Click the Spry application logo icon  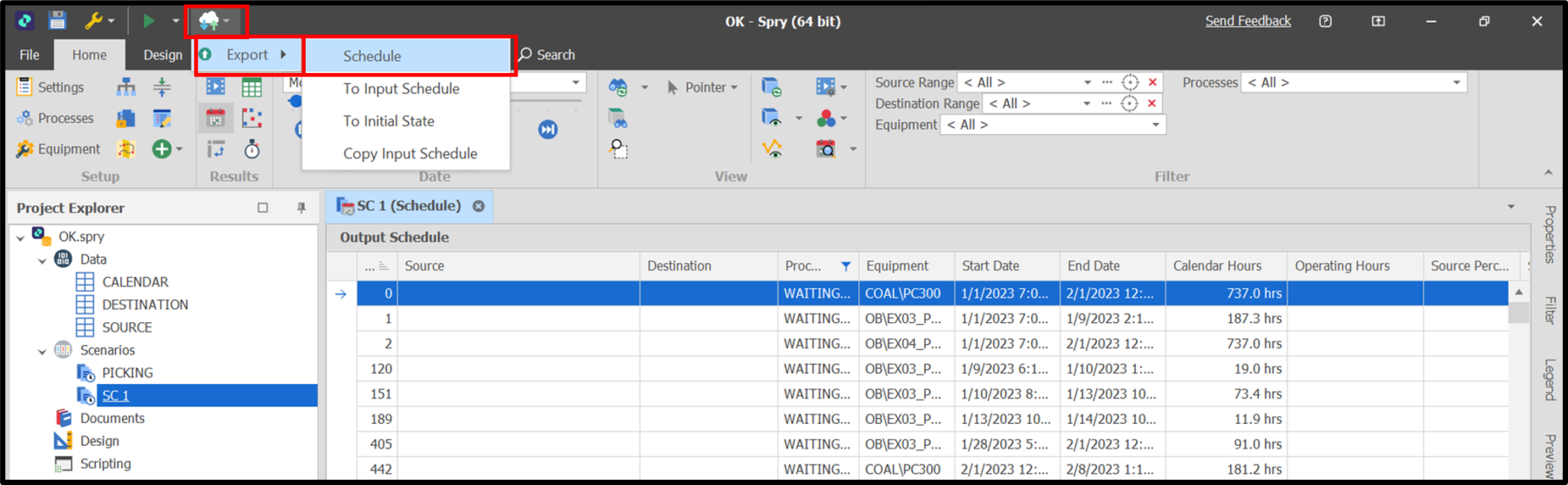coord(25,20)
